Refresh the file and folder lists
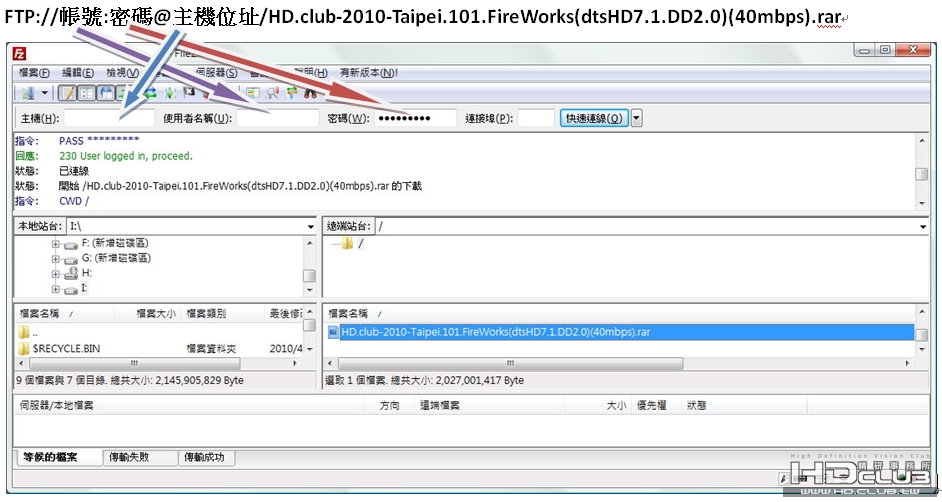 [150, 93]
